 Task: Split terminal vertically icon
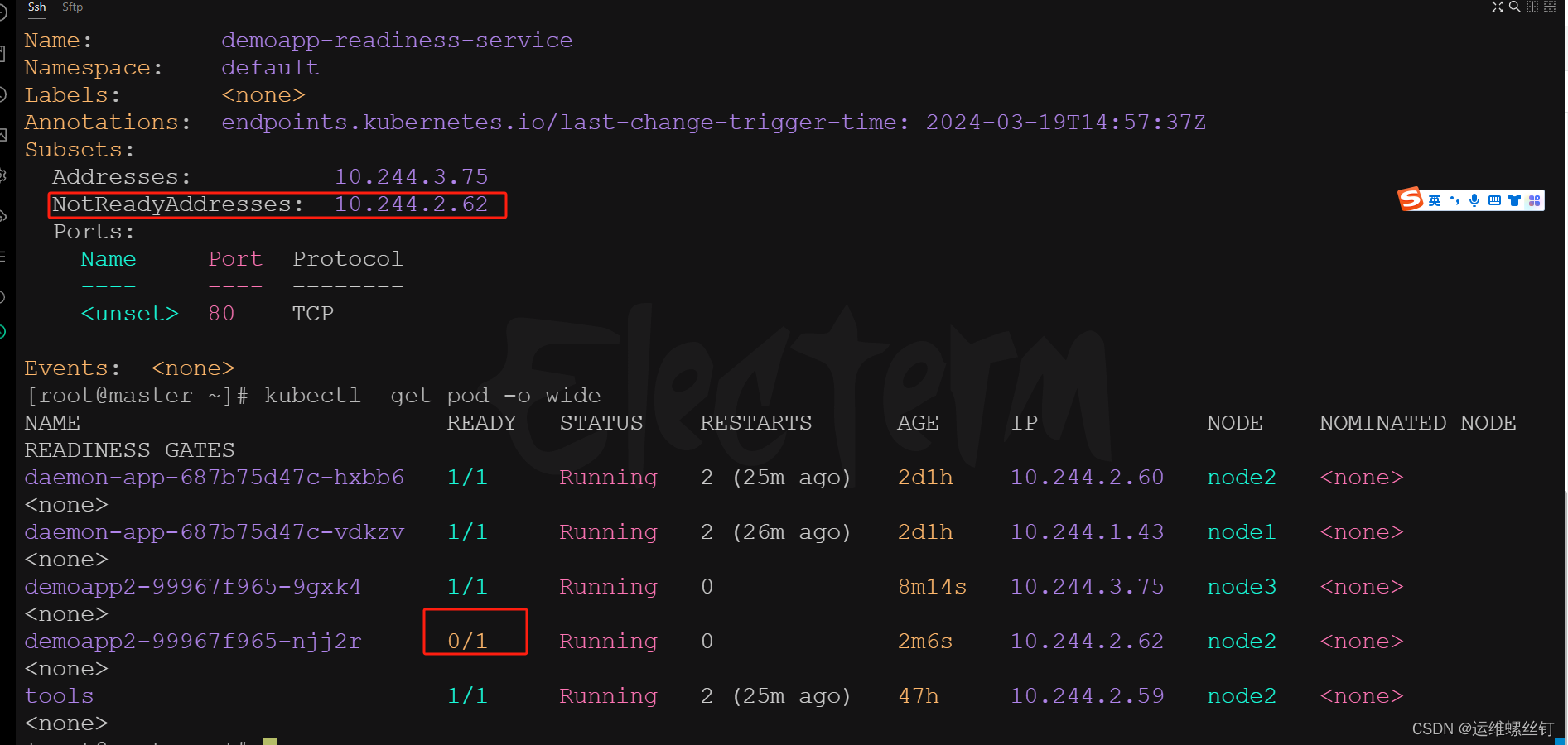tap(1532, 7)
